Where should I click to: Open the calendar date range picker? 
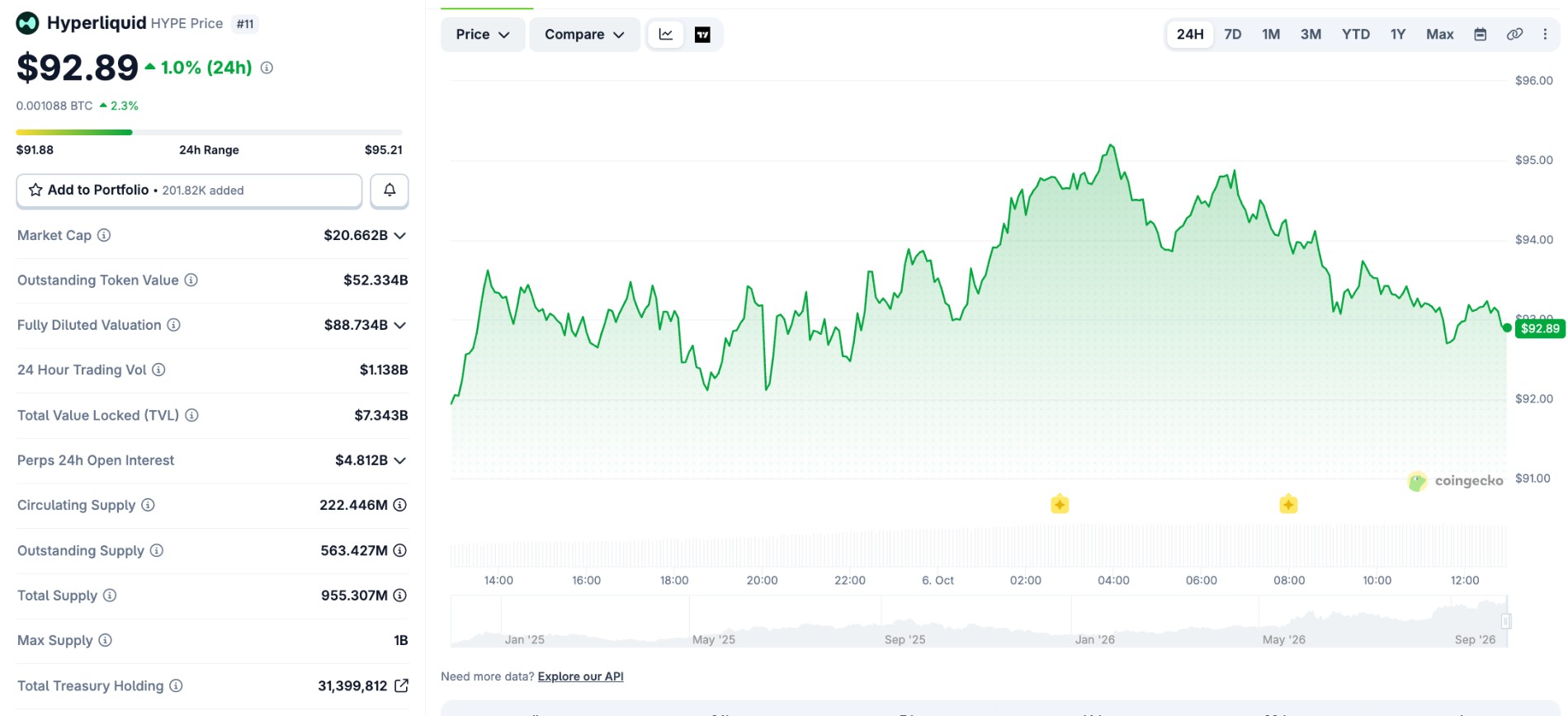(x=1481, y=35)
